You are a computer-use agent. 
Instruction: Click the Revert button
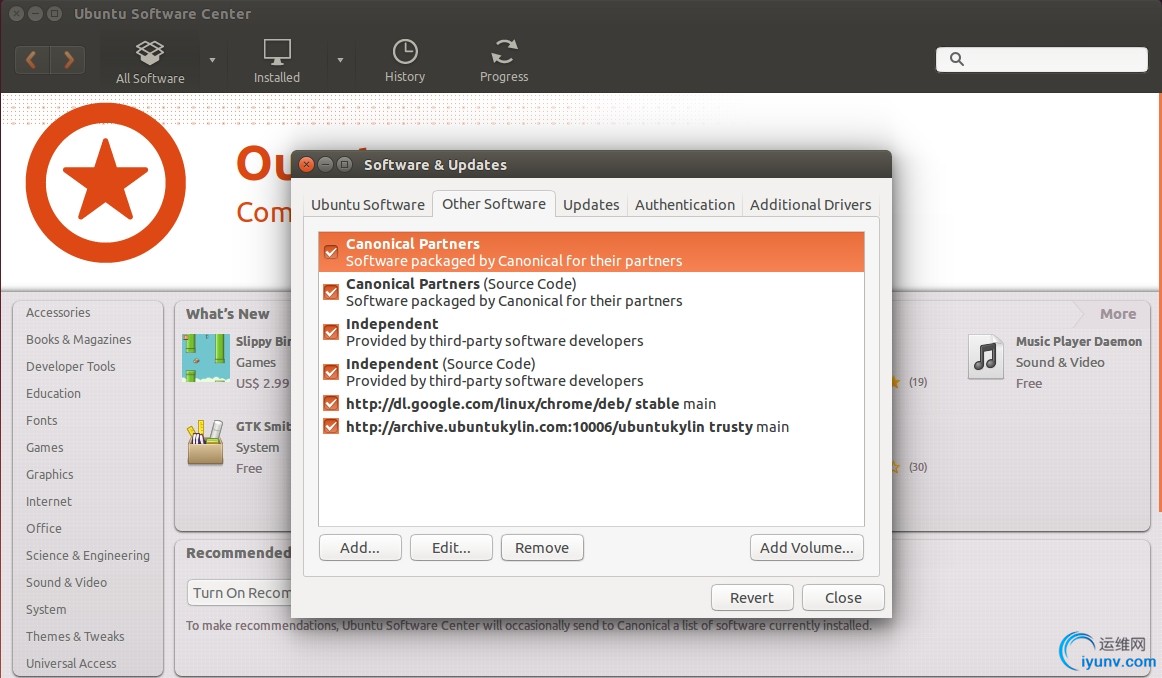751,597
